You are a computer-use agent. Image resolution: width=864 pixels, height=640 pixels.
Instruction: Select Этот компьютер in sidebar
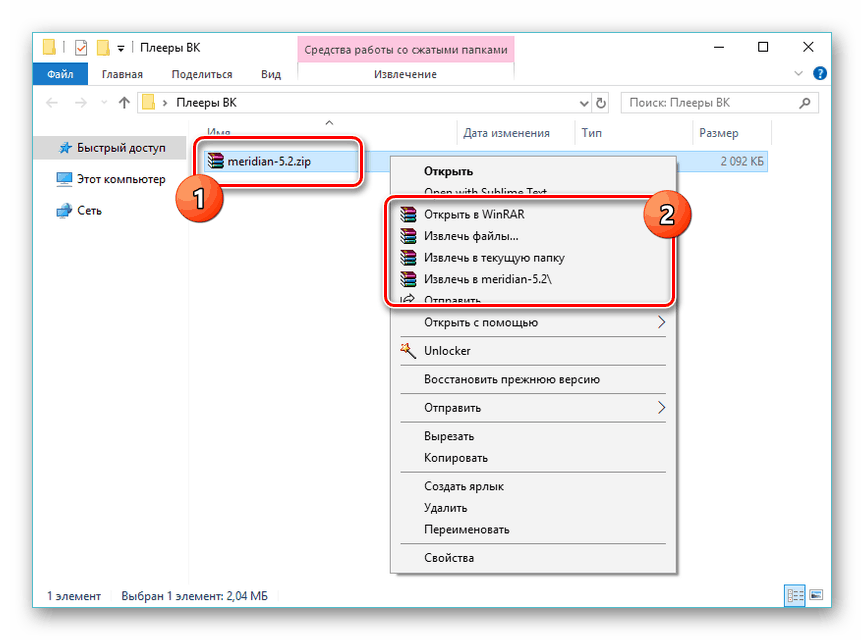[x=111, y=179]
